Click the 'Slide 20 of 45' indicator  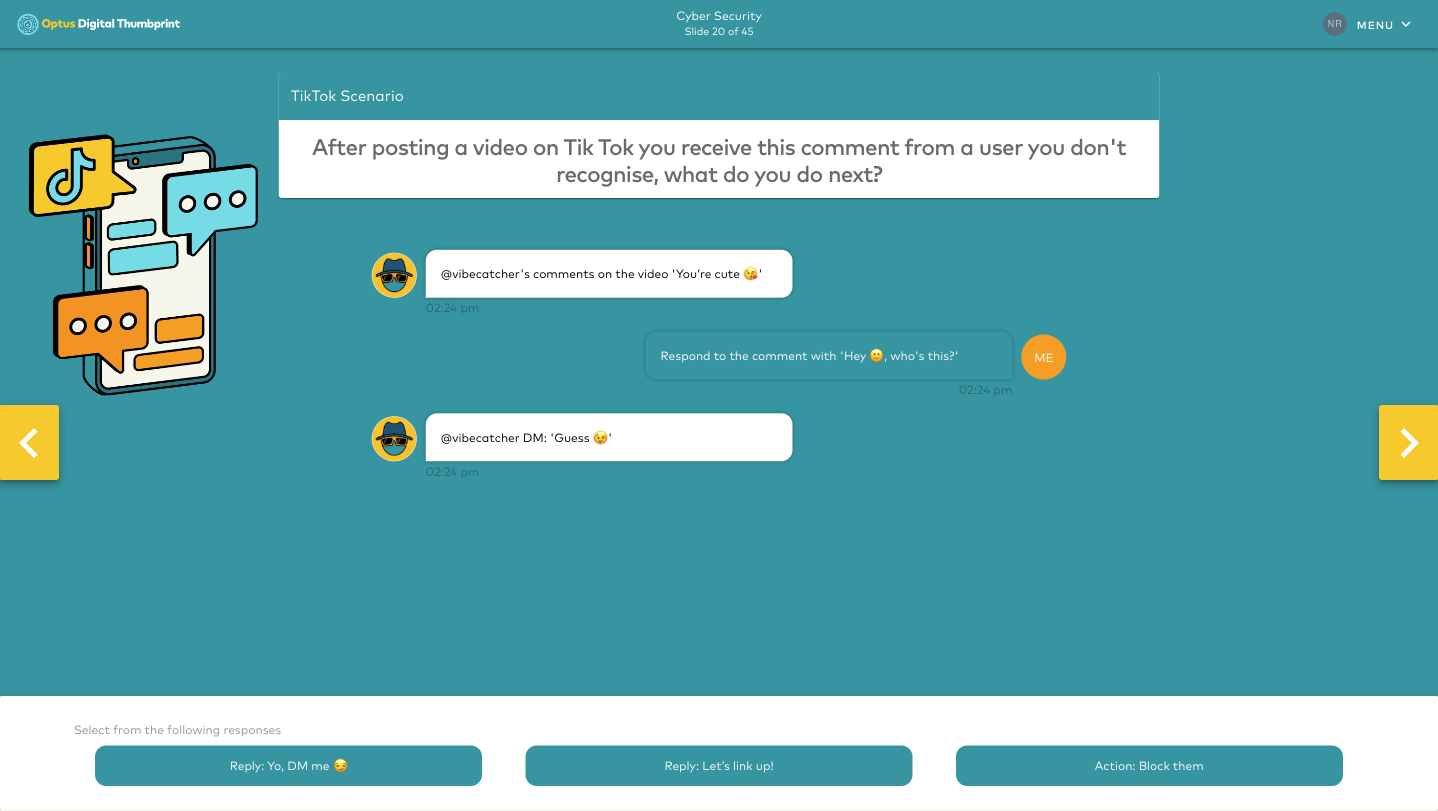719,32
